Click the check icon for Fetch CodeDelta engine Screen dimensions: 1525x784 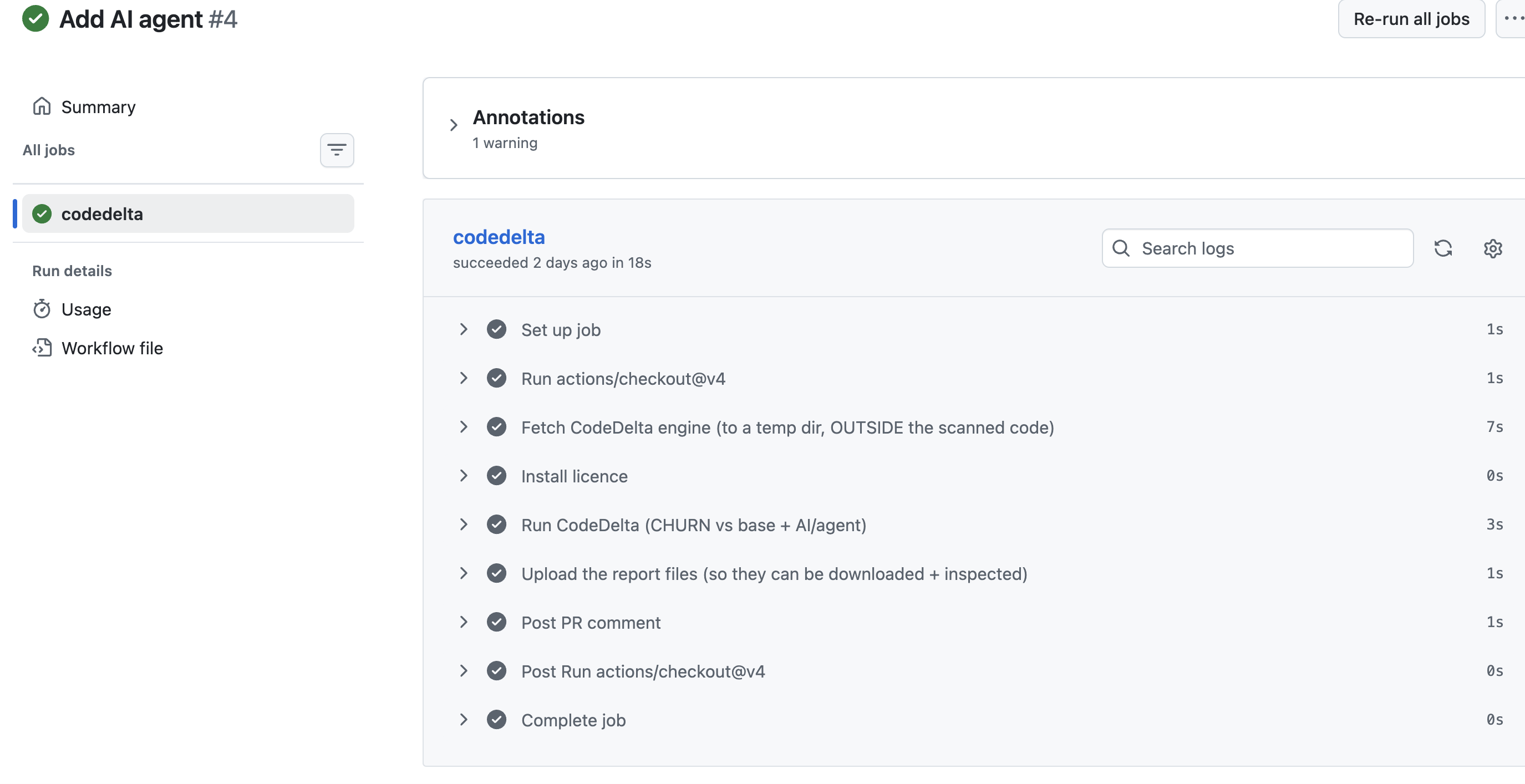coord(496,426)
